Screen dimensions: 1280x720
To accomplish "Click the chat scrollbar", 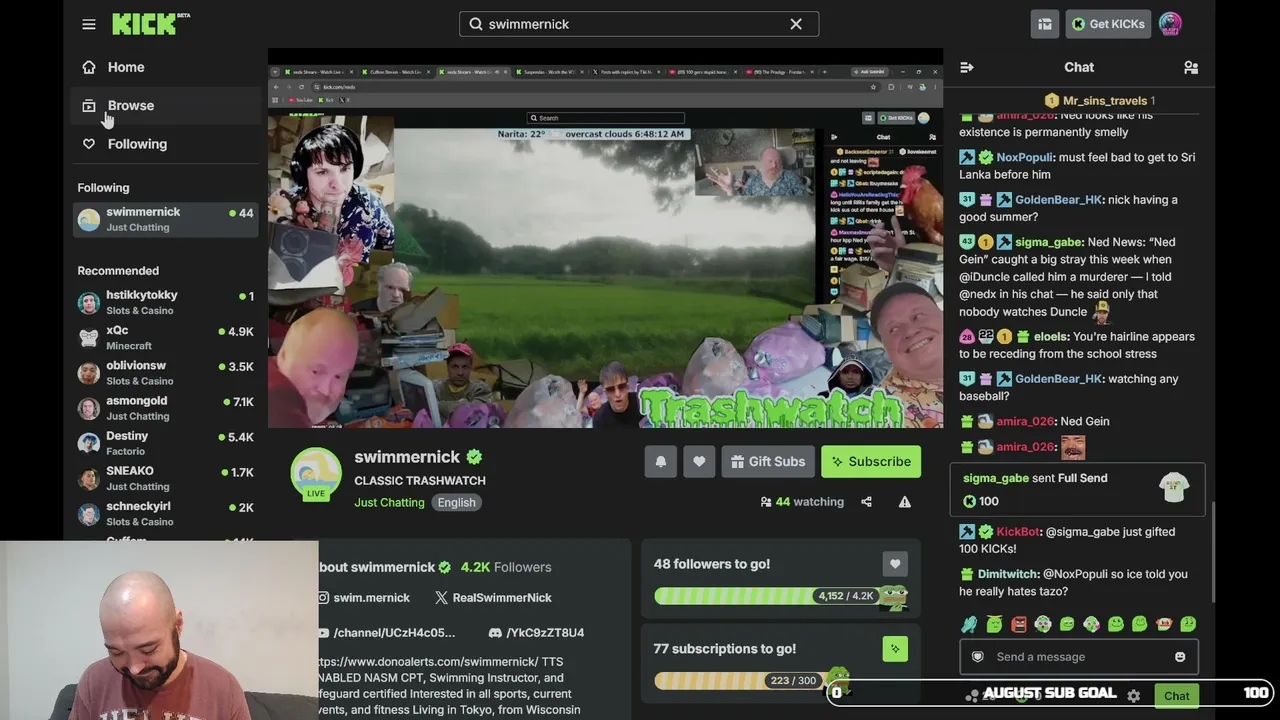I will coord(1212,551).
